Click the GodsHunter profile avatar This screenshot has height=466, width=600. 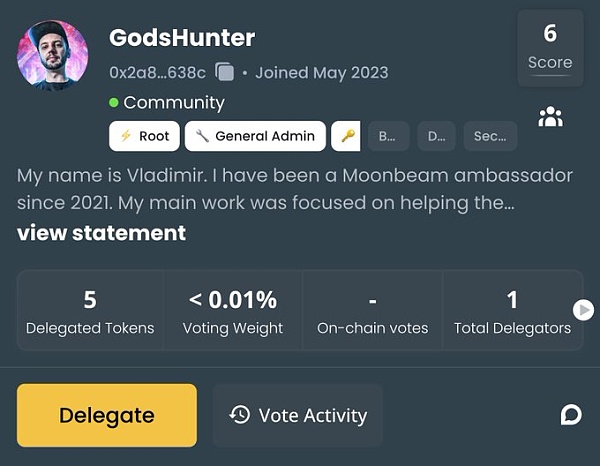point(53,55)
